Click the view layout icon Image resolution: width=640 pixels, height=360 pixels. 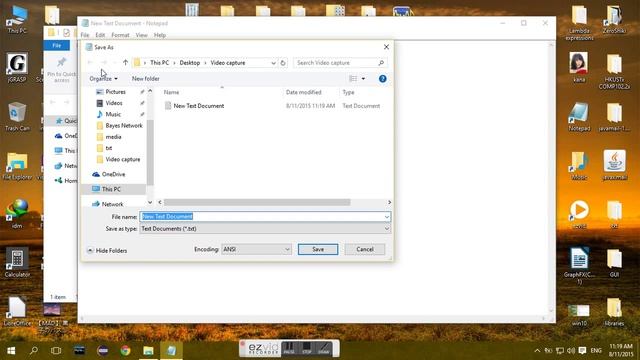coord(353,79)
